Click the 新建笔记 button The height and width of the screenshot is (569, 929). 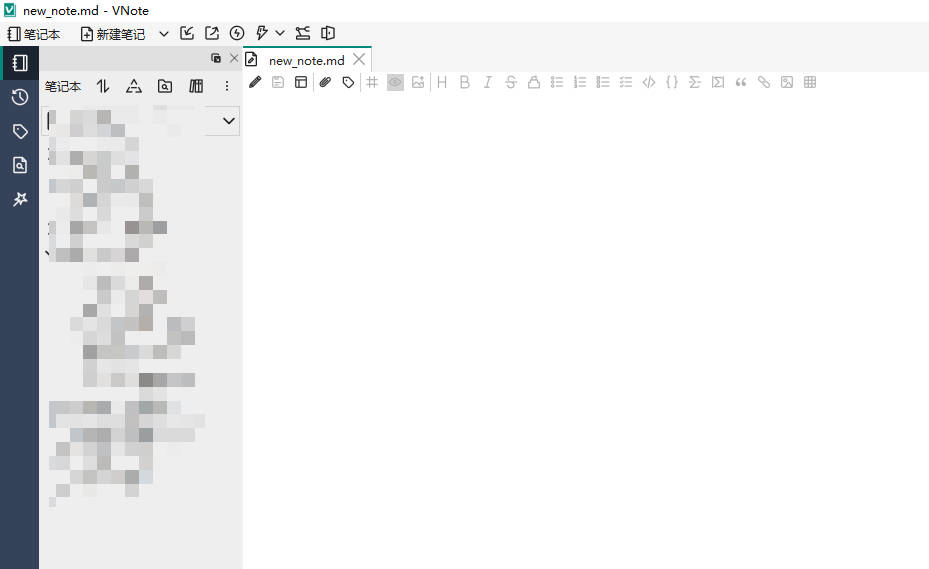(x=112, y=33)
